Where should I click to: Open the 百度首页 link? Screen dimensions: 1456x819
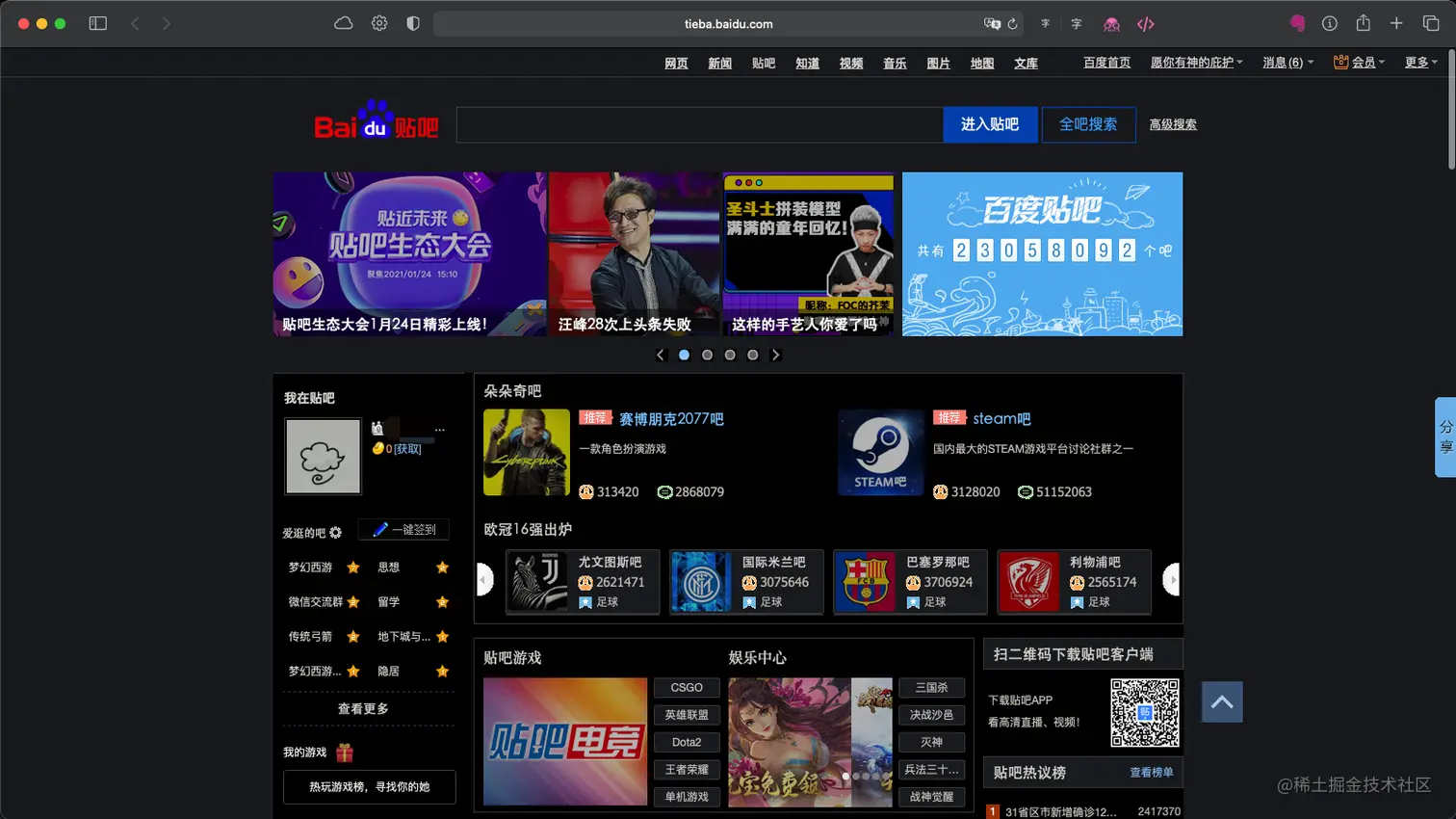[1106, 63]
